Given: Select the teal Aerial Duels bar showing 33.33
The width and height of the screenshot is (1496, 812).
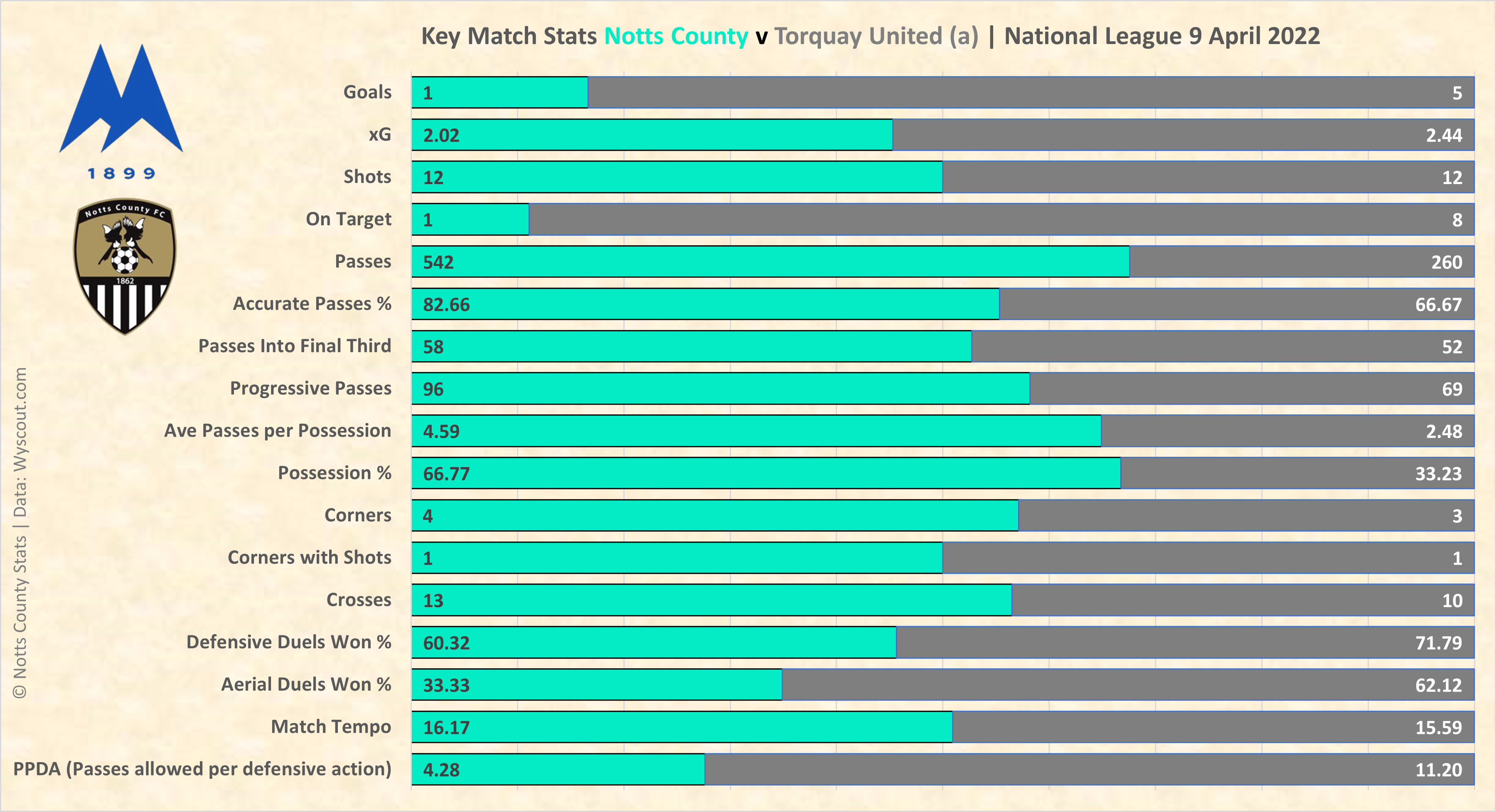Looking at the screenshot, I should (596, 685).
